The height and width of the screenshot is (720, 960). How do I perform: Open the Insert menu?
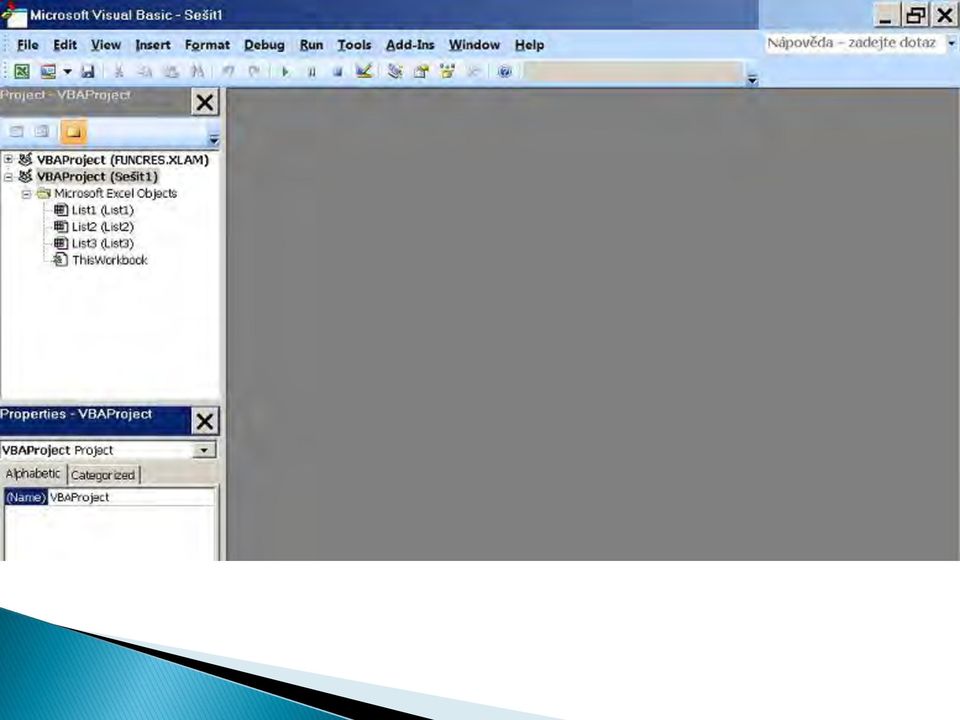coord(153,45)
